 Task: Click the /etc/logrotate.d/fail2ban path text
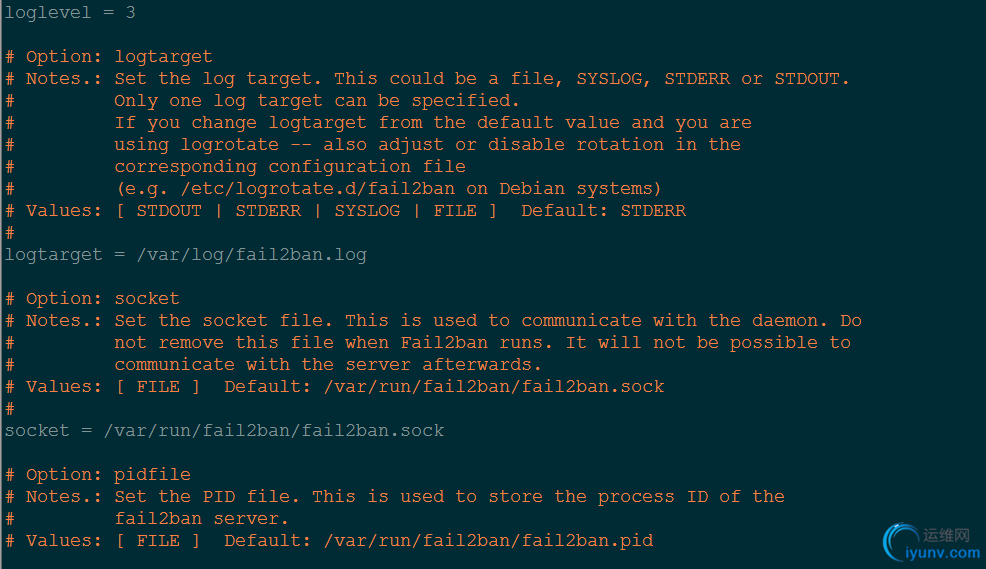[318, 189]
